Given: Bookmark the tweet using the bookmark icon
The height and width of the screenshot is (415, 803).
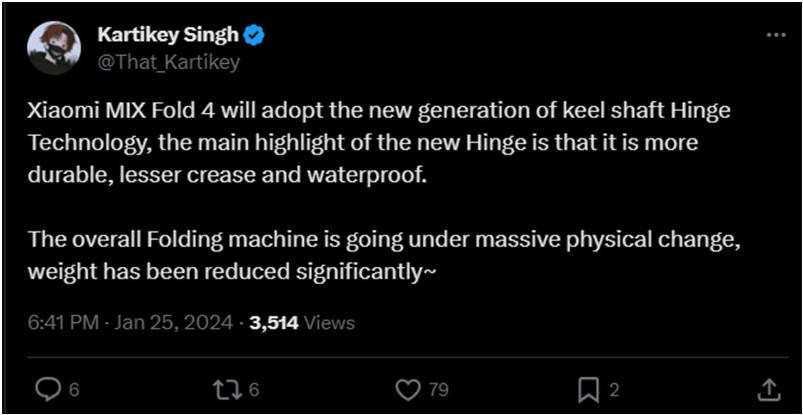Looking at the screenshot, I should (x=589, y=388).
